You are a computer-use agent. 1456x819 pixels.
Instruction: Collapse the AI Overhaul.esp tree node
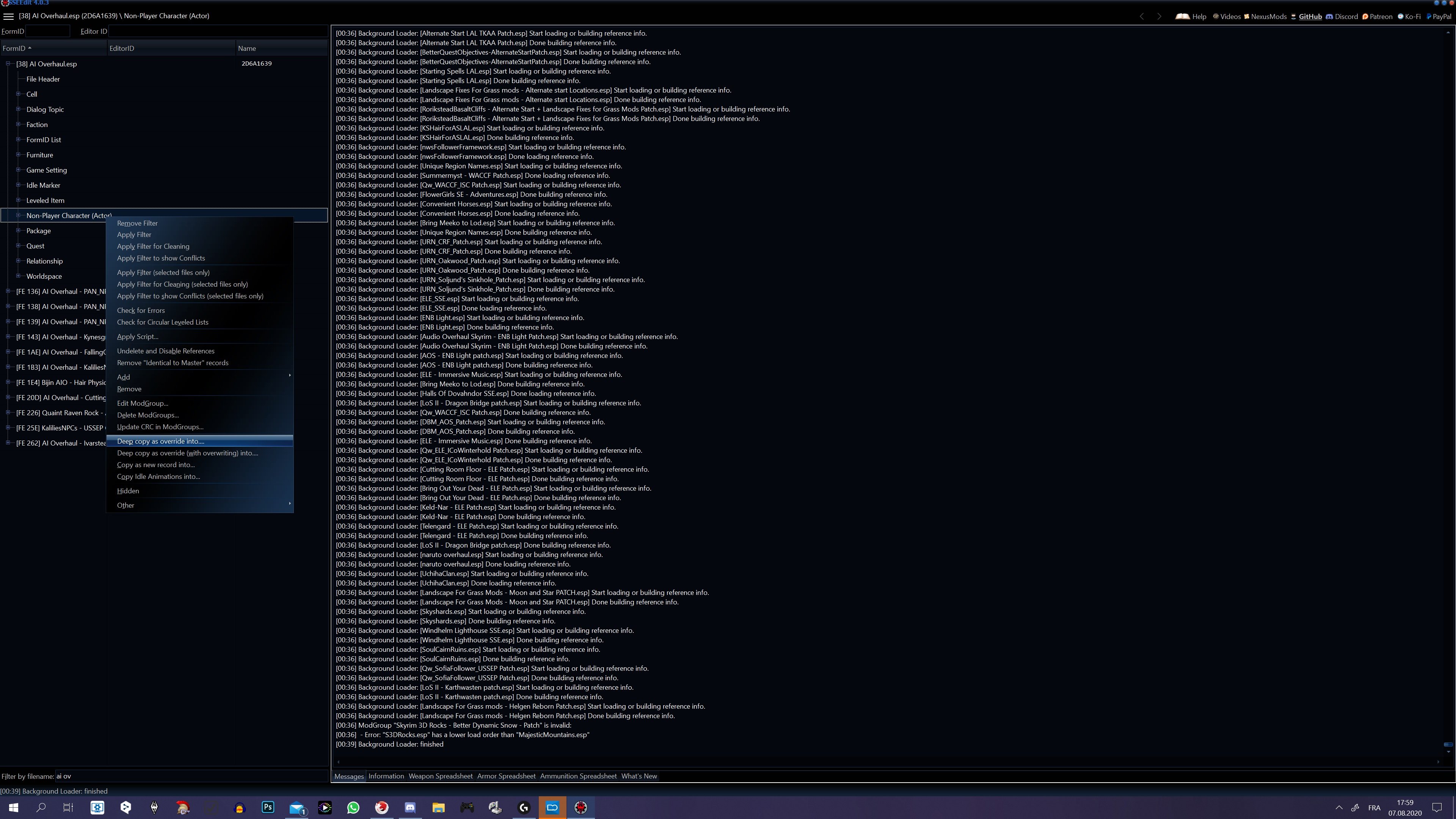coord(8,64)
